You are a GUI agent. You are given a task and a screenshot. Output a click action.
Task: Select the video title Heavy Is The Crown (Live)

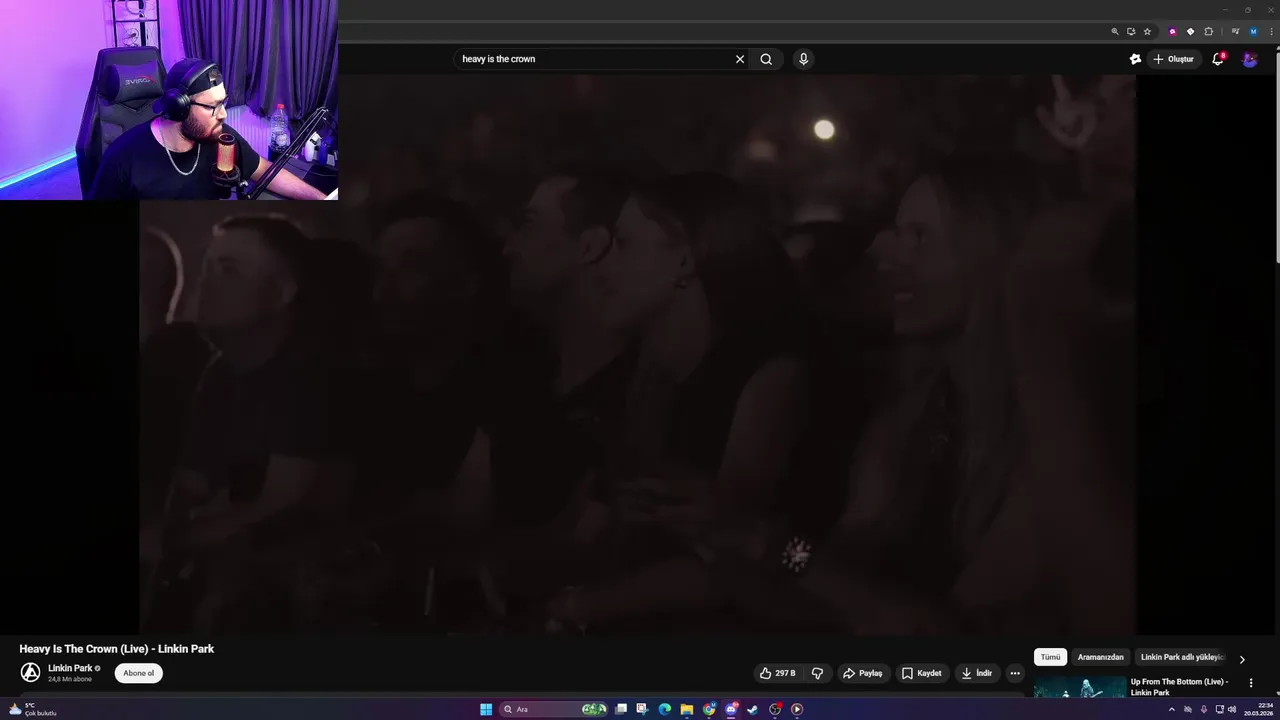(117, 649)
